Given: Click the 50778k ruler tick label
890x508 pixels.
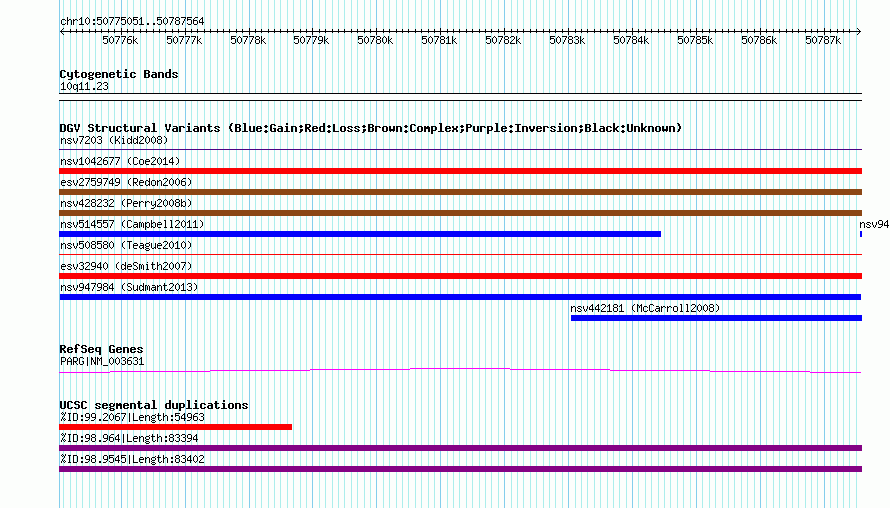Looking at the screenshot, I should 247,41.
